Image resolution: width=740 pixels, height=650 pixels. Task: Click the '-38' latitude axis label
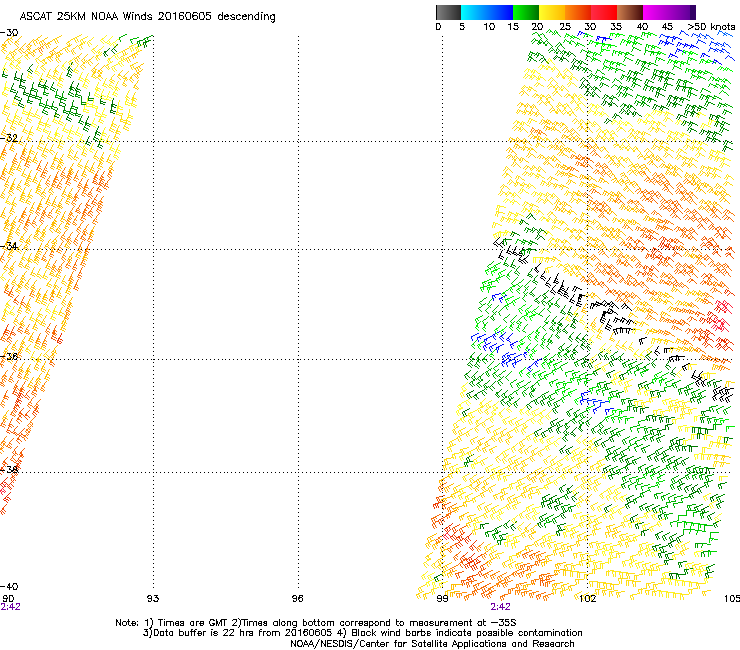pos(9,469)
